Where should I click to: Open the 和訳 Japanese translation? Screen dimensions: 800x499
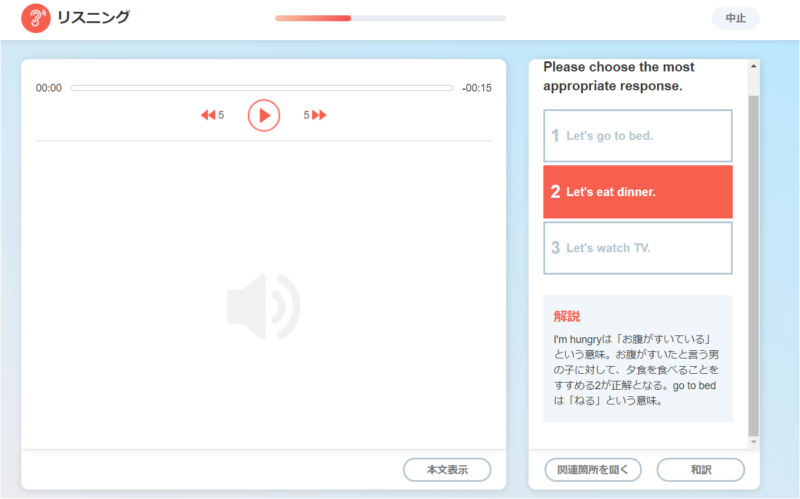[x=701, y=469]
